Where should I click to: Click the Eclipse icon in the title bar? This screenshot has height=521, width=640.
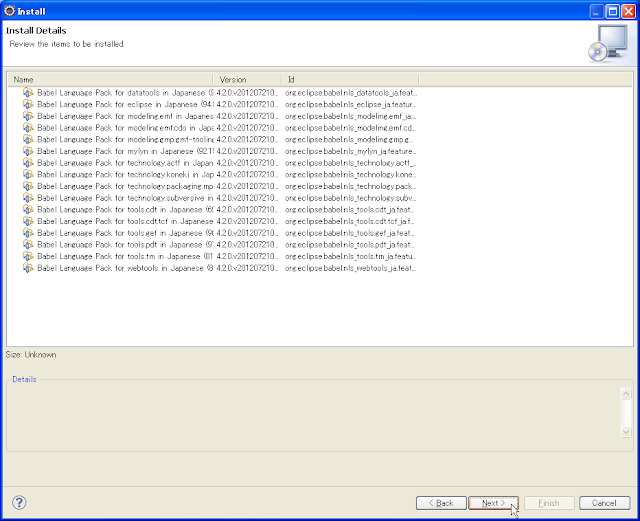(9, 11)
